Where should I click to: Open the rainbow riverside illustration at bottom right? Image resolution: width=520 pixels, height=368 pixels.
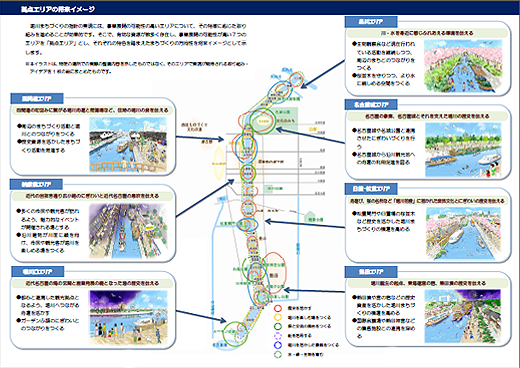[463, 316]
